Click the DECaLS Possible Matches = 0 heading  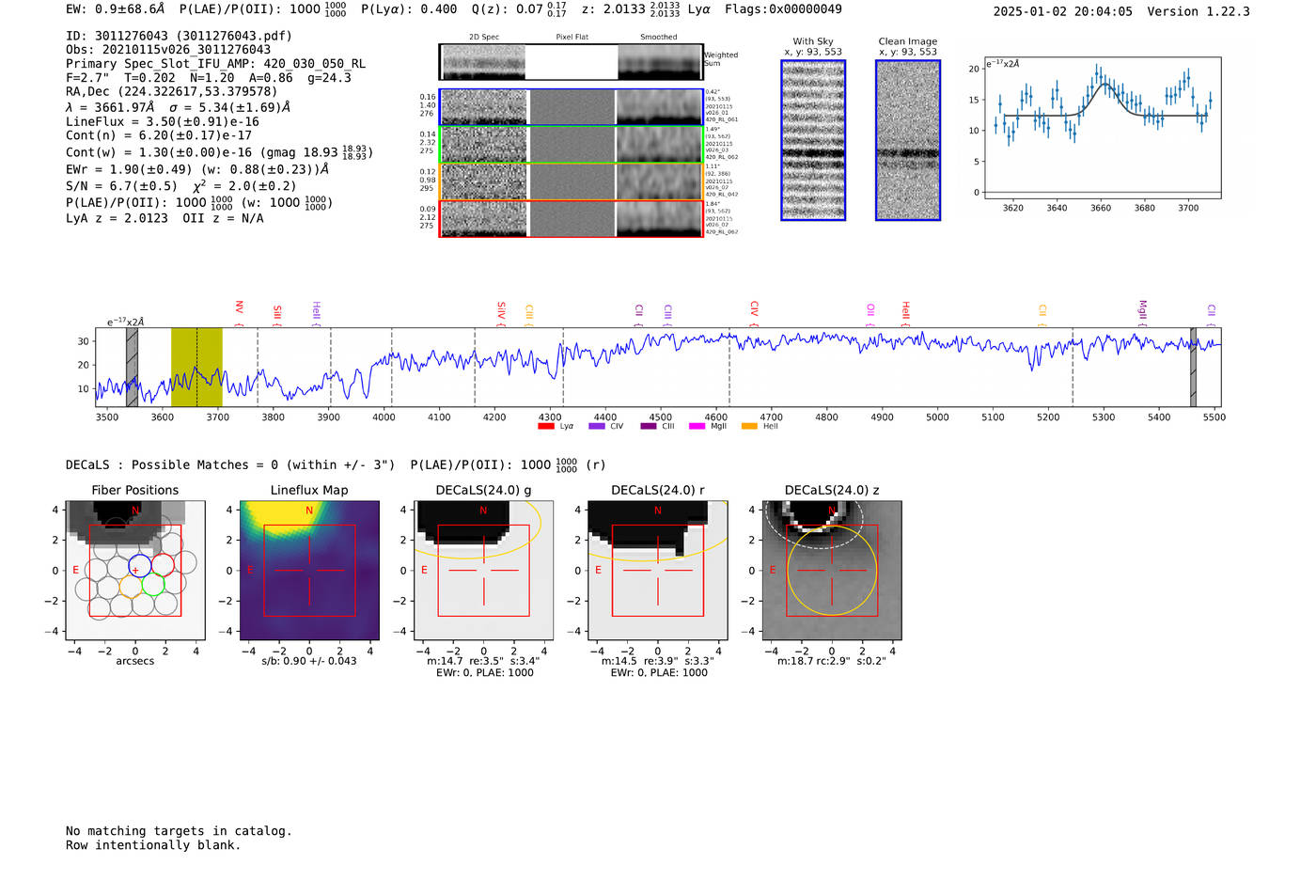pyautogui.click(x=230, y=465)
